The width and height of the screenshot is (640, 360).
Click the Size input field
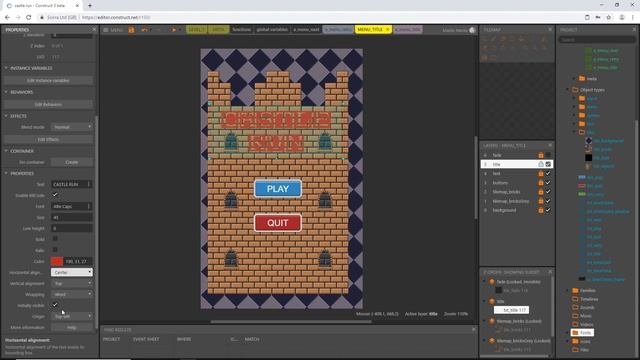click(x=72, y=218)
